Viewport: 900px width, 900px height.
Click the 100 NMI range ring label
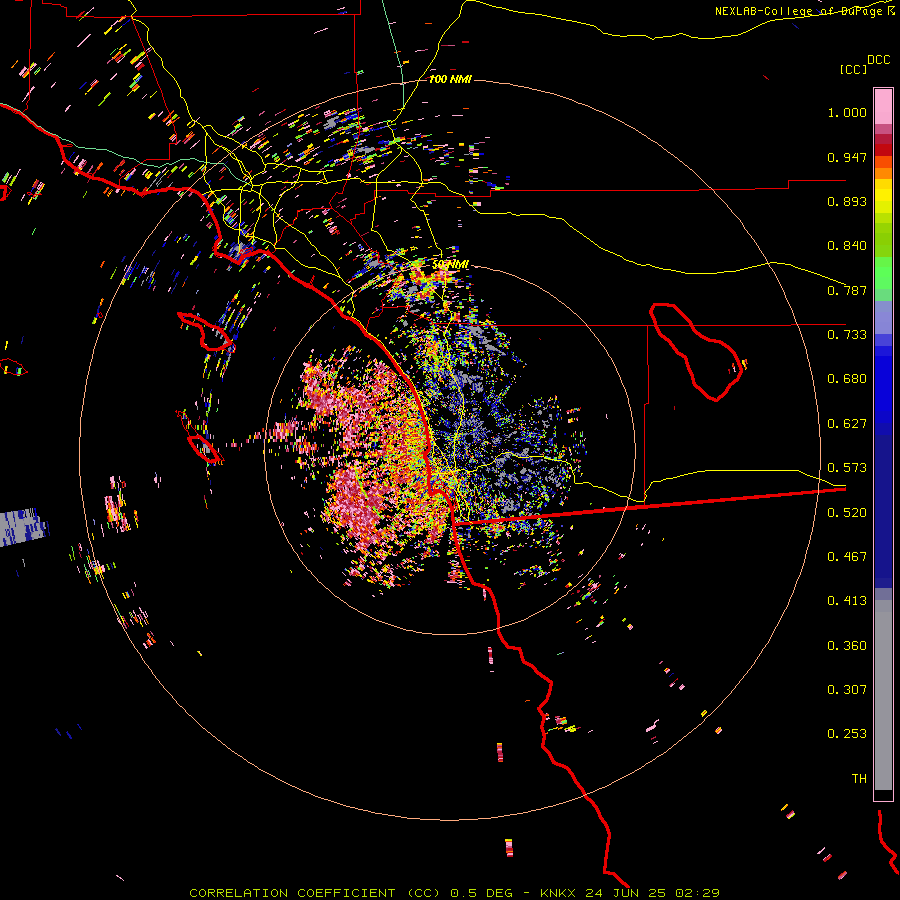pyautogui.click(x=451, y=79)
